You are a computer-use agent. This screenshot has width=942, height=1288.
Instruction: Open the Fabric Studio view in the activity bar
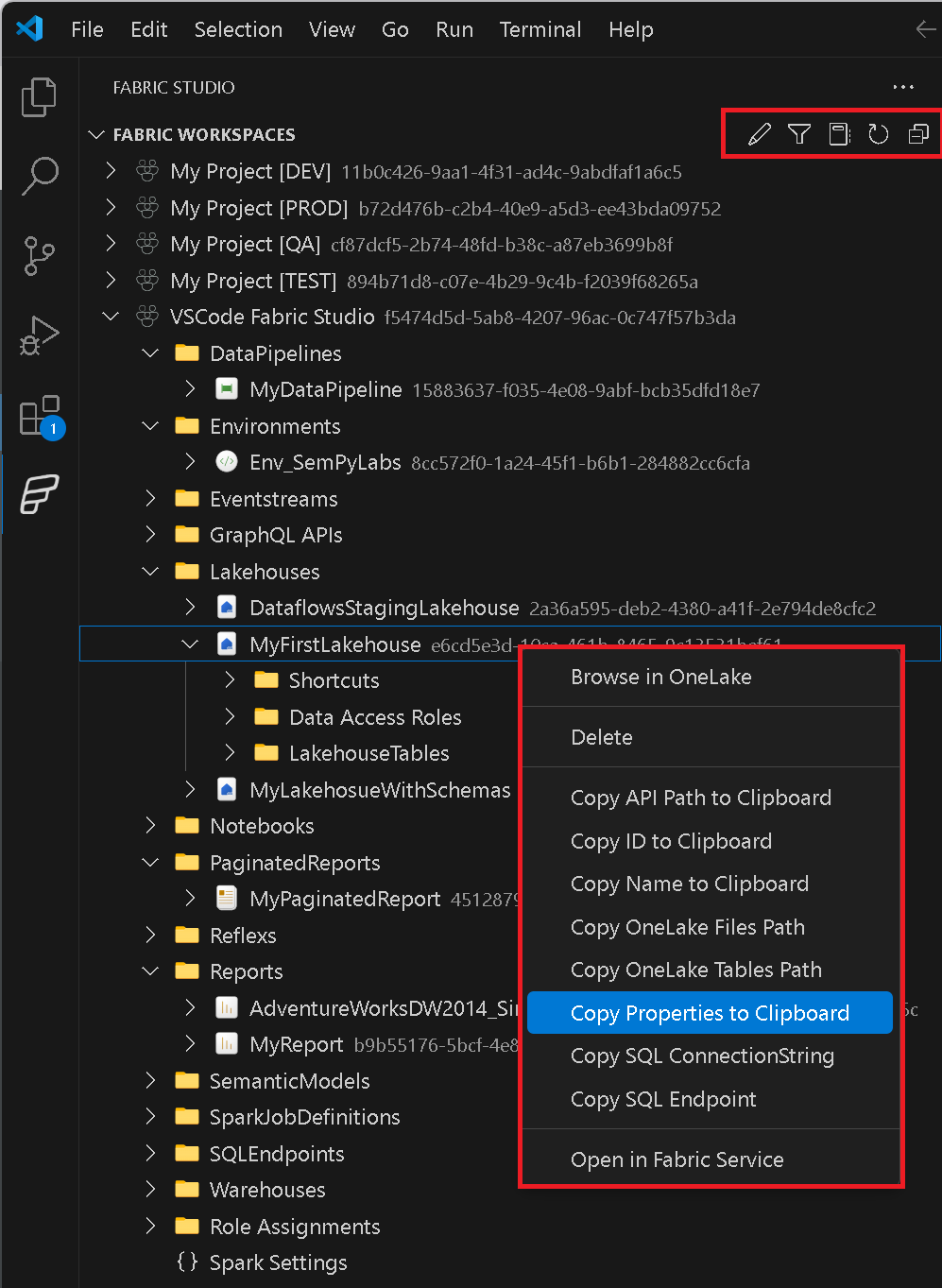pos(39,494)
